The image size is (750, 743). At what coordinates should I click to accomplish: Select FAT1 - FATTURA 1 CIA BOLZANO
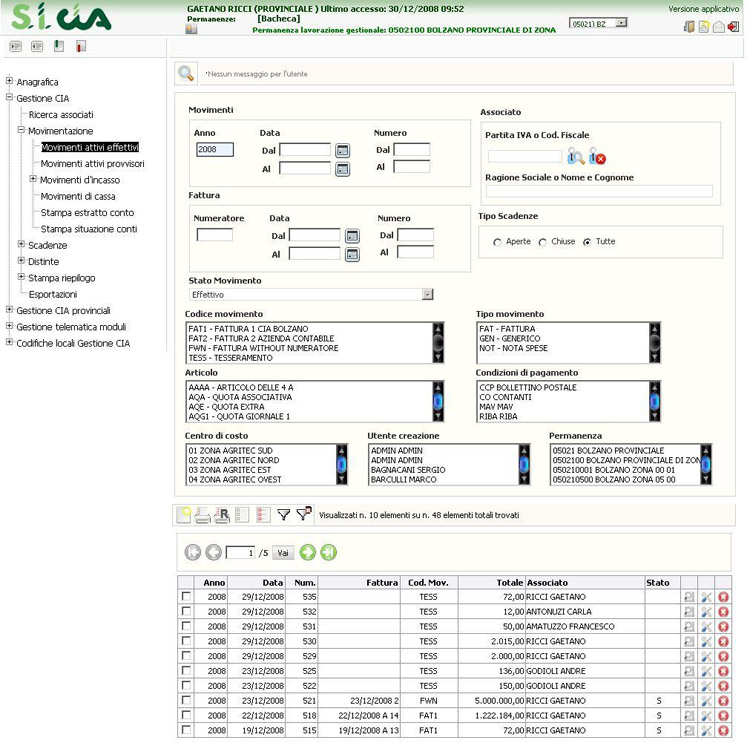coord(248,329)
